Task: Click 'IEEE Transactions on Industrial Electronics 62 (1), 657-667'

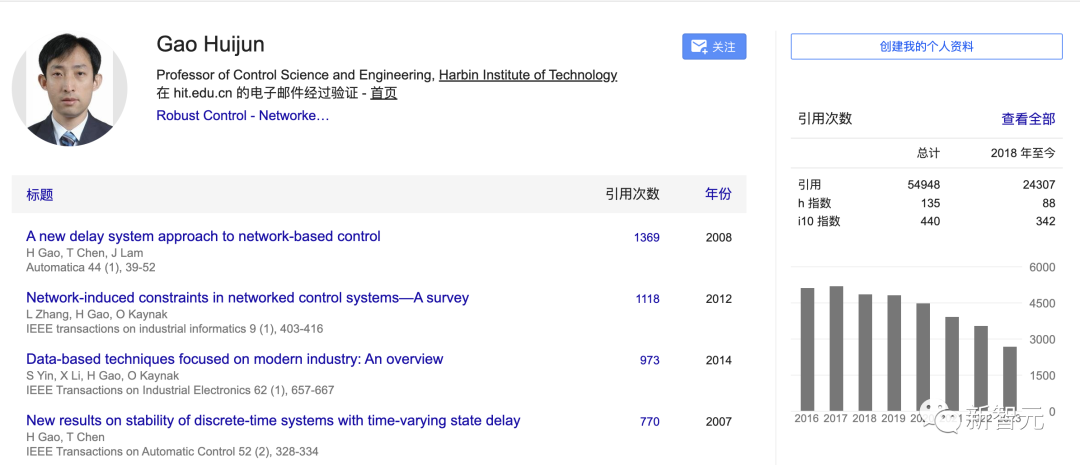Action: [180, 391]
